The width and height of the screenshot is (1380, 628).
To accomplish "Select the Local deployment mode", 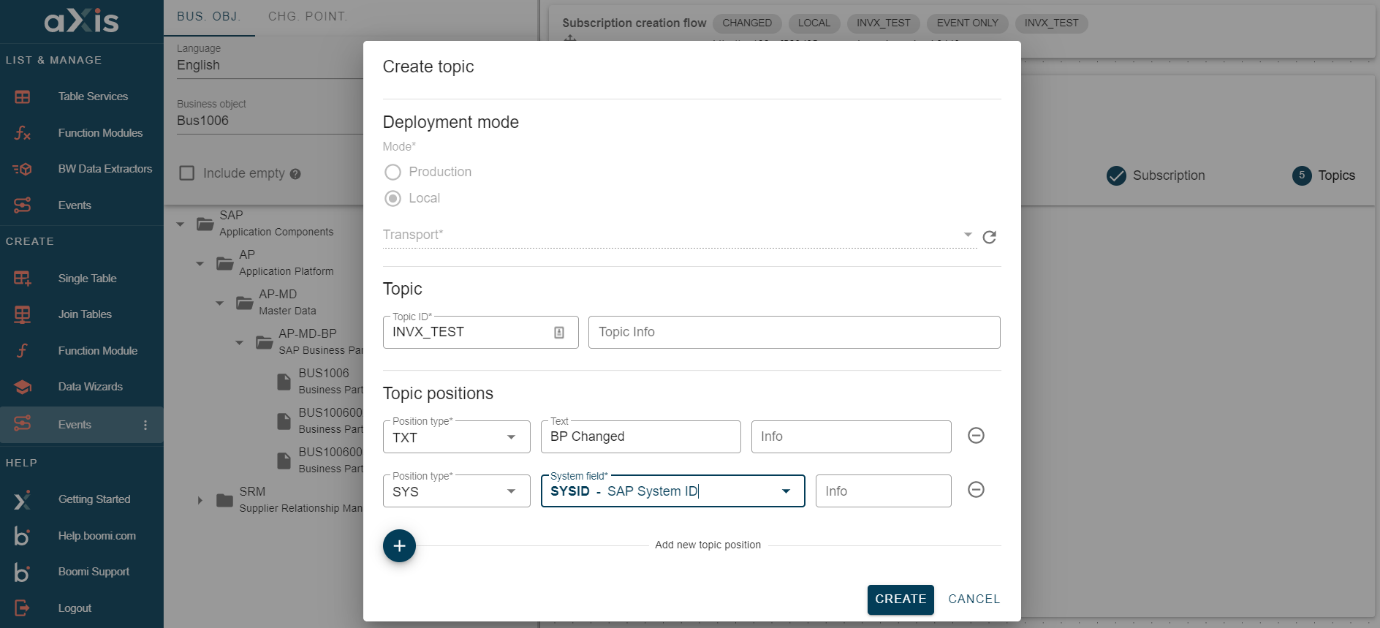I will point(391,197).
